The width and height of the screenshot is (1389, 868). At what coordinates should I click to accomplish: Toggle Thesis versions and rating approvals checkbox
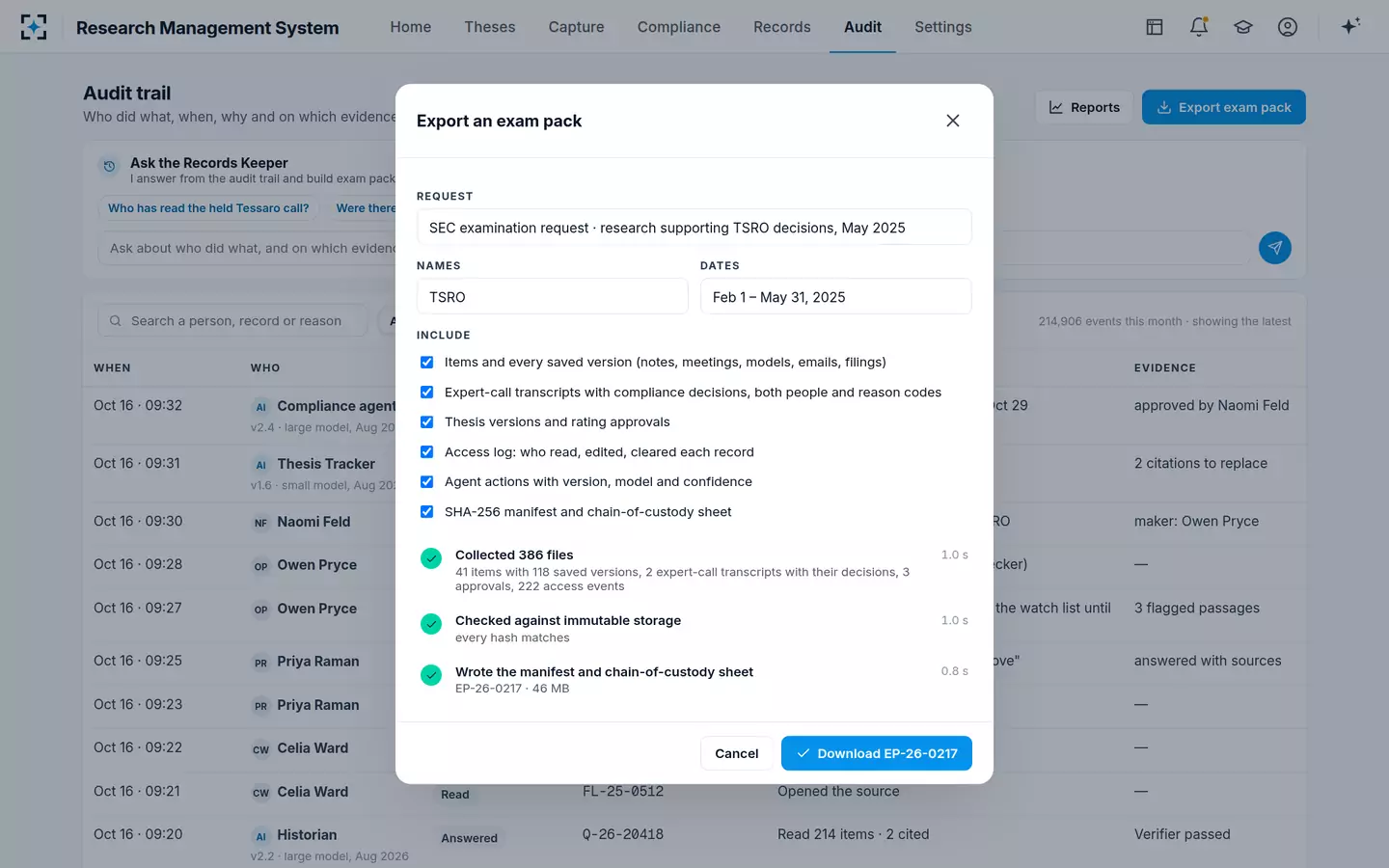coord(426,422)
